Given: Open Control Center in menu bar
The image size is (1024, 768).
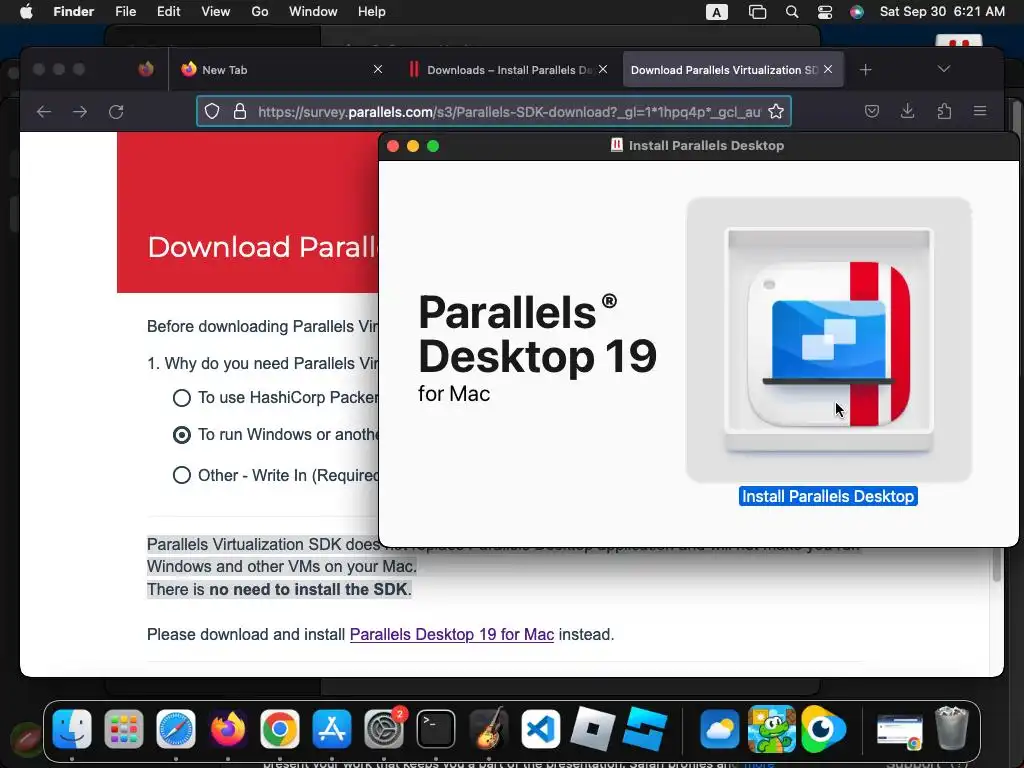Looking at the screenshot, I should (825, 12).
